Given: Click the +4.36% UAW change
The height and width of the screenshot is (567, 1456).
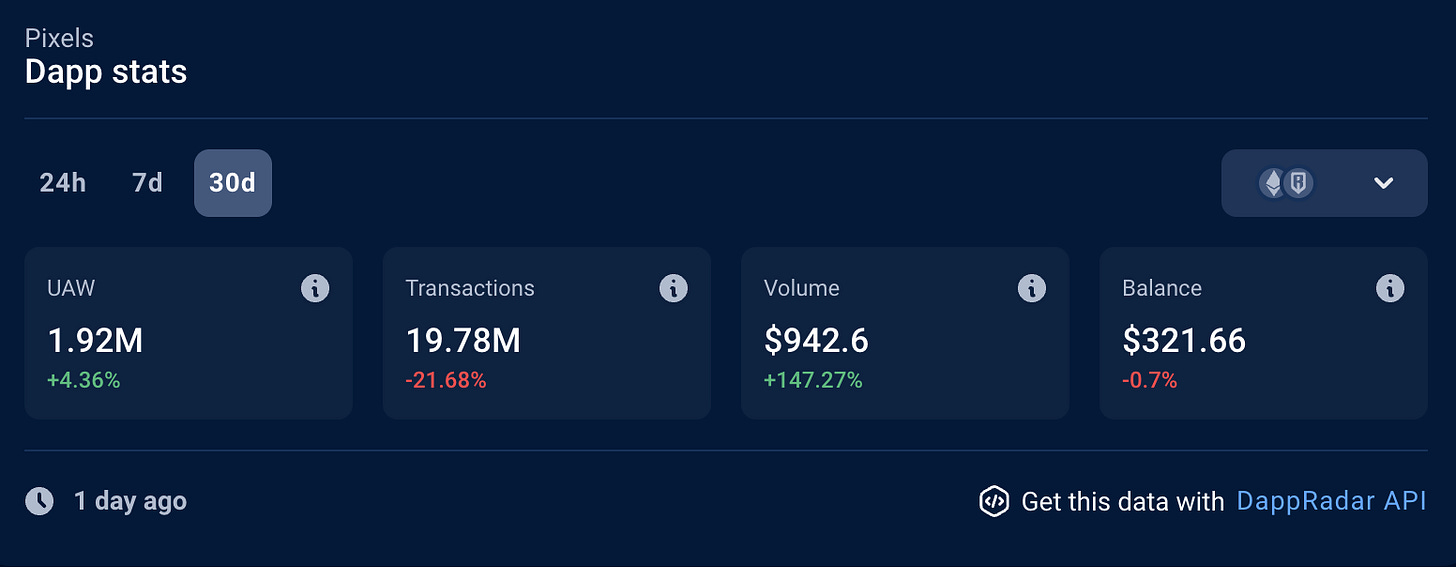Looking at the screenshot, I should click(83, 381).
